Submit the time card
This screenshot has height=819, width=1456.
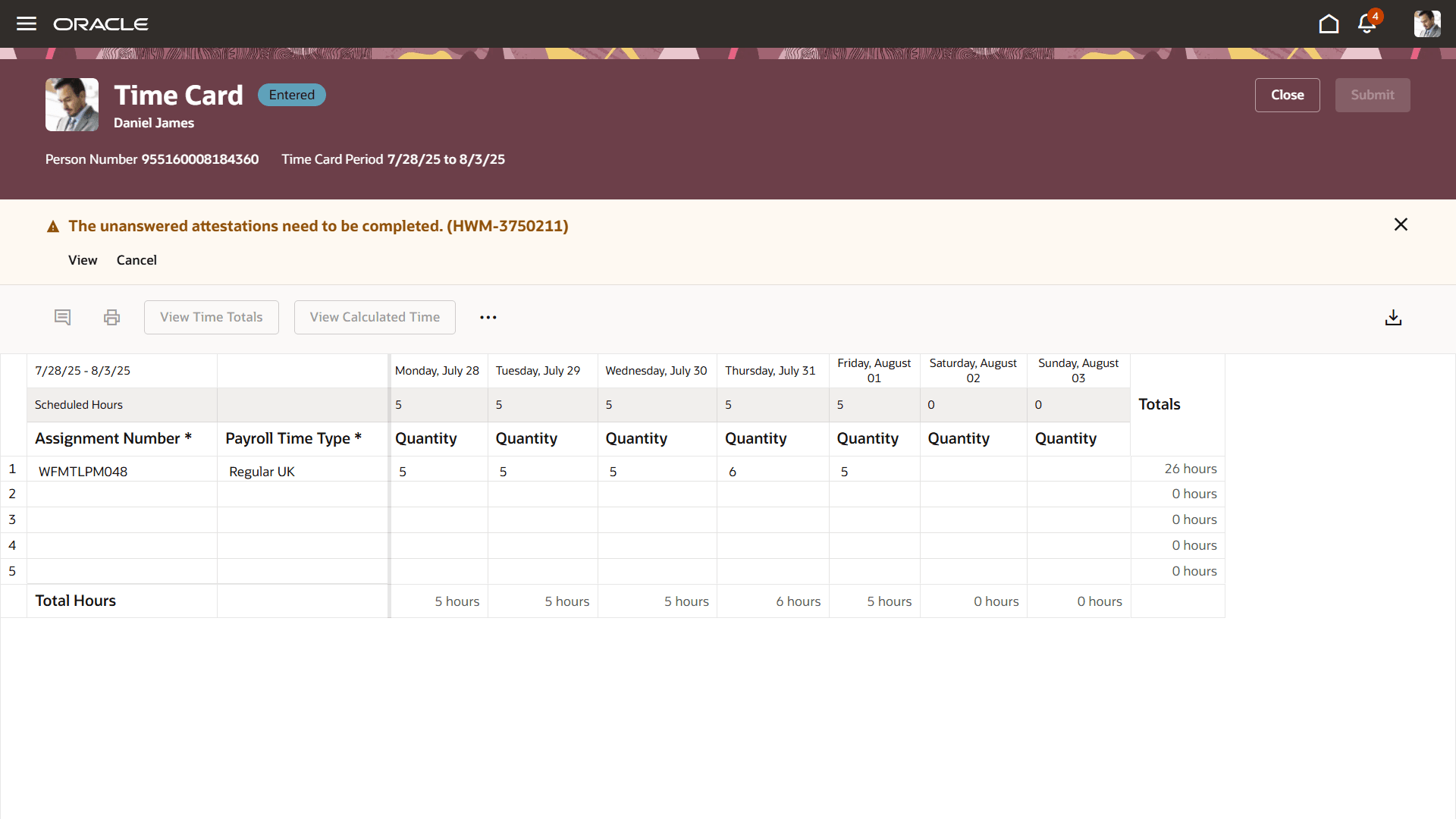[x=1372, y=95]
